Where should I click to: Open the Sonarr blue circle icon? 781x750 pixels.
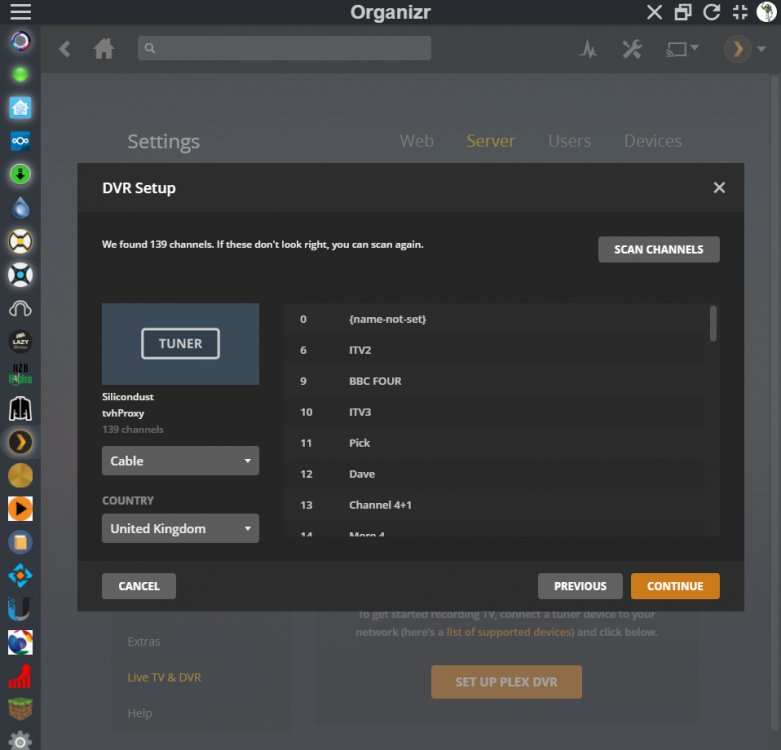[x=20, y=275]
